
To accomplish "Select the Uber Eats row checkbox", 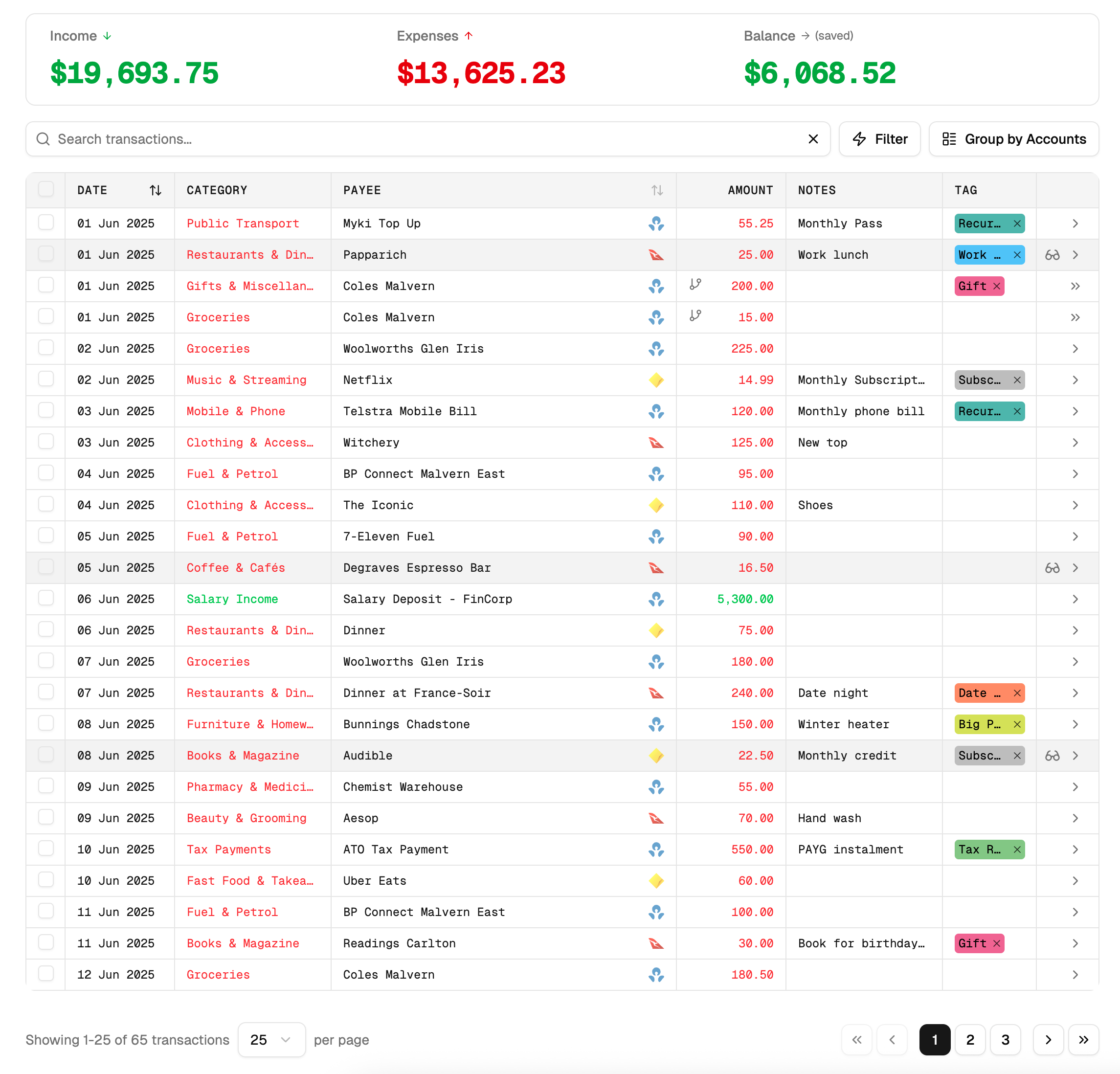I will [45, 880].
